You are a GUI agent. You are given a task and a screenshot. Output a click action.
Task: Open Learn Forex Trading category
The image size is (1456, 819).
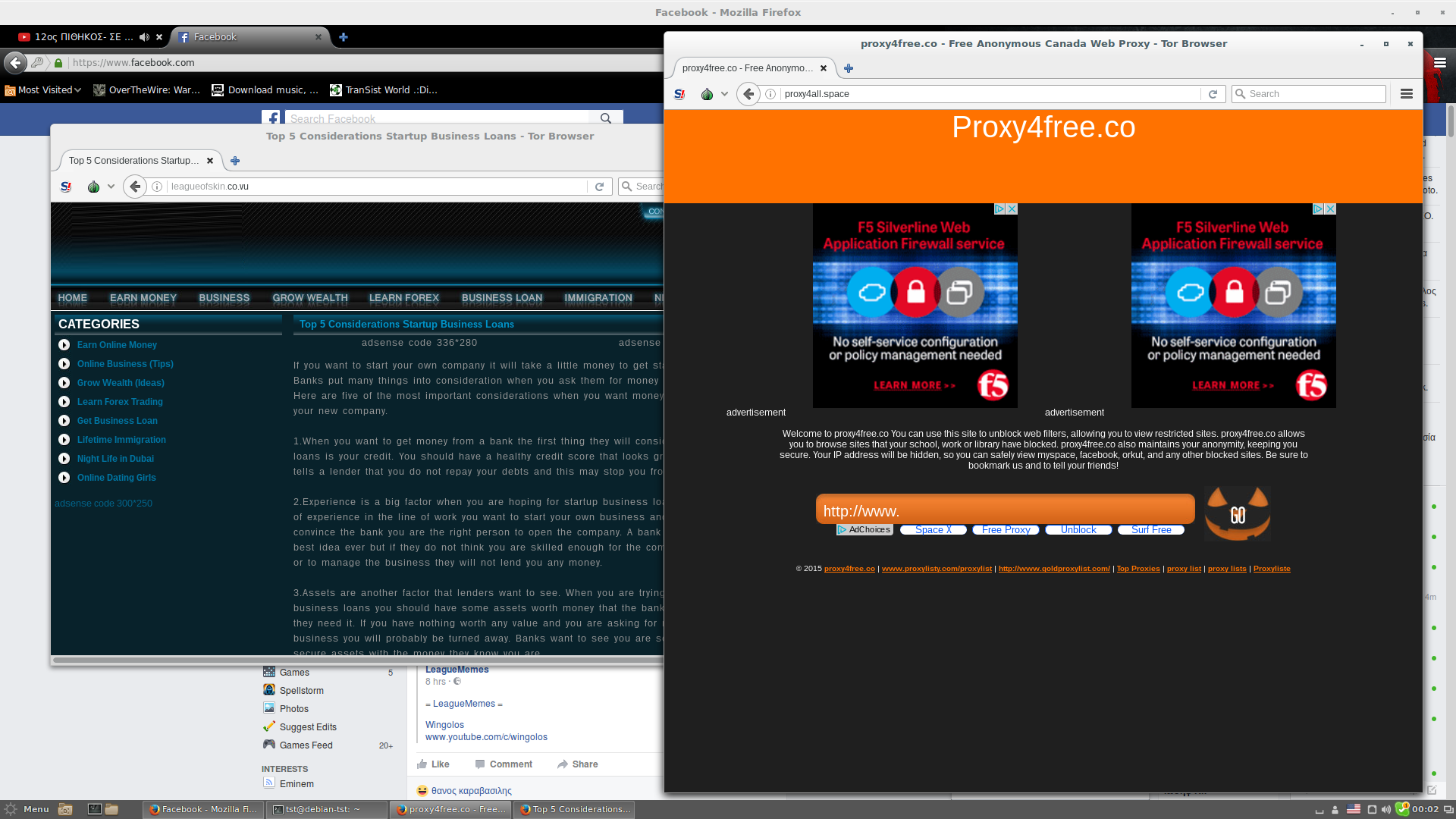pos(120,402)
